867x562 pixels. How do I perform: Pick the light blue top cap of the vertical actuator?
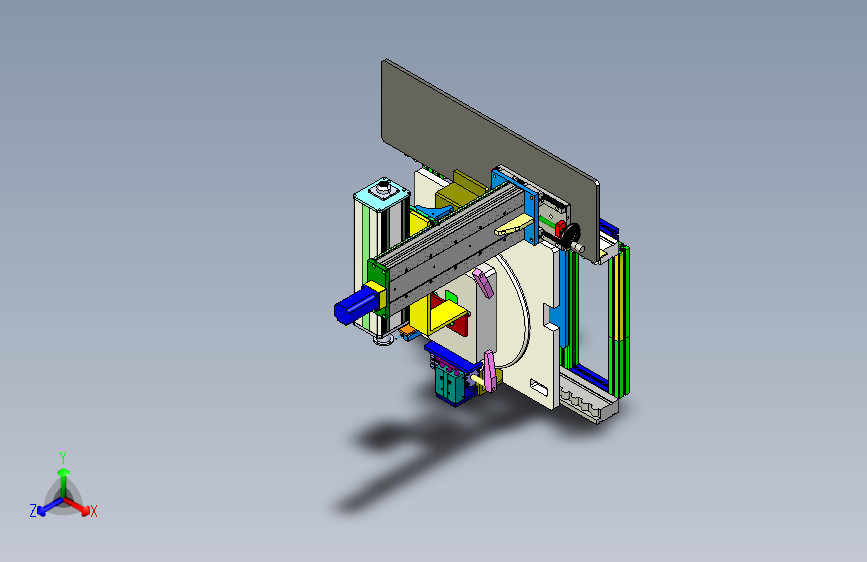pos(382,192)
